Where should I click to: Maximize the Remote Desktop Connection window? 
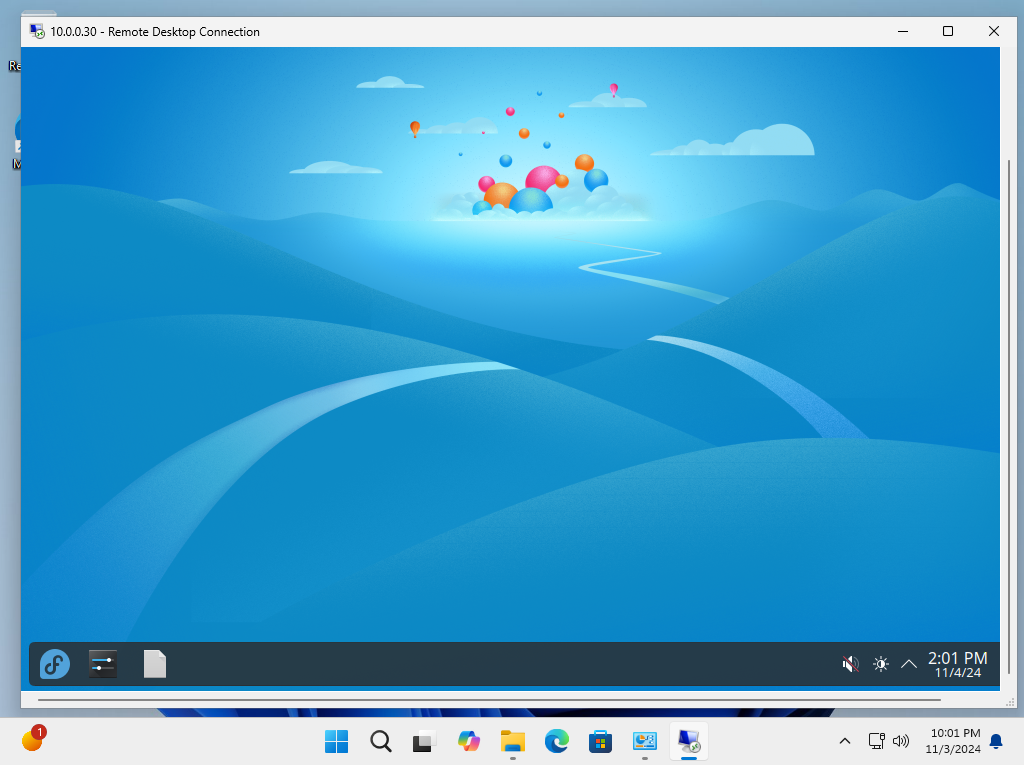pos(948,31)
